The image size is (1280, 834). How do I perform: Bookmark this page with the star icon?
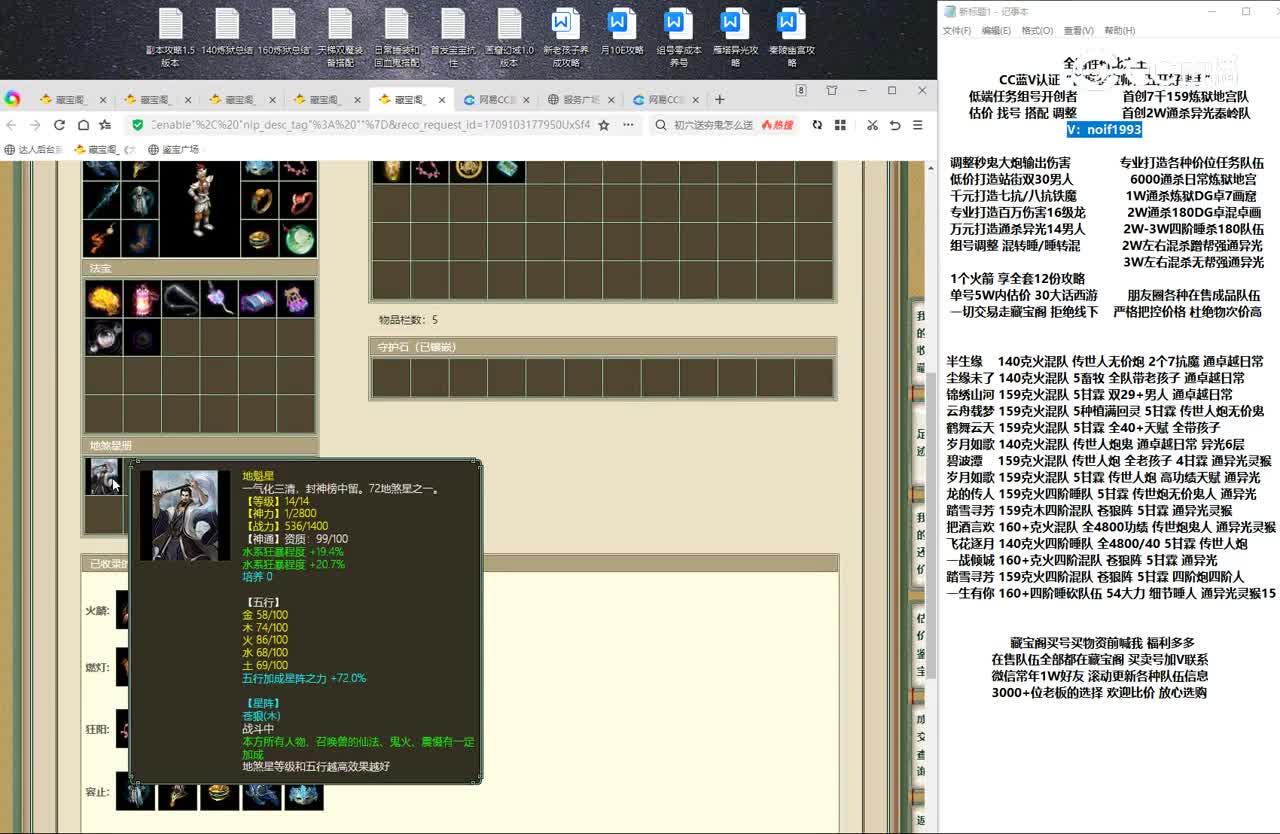[605, 125]
